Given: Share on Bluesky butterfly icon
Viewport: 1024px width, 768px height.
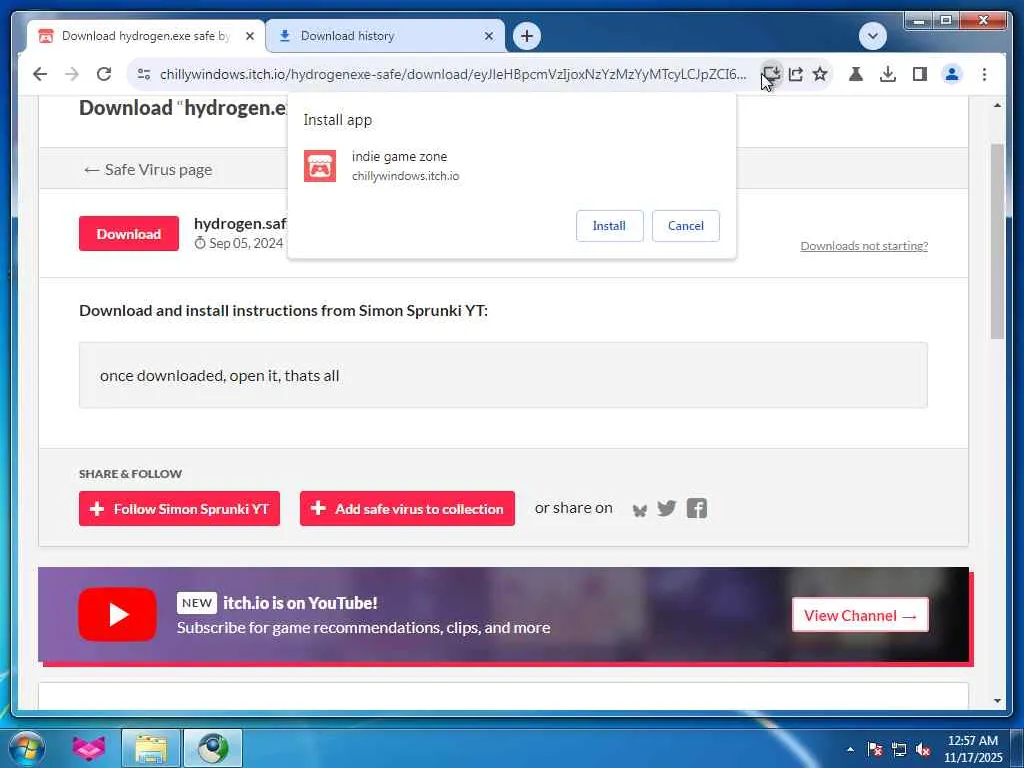Looking at the screenshot, I should (640, 509).
